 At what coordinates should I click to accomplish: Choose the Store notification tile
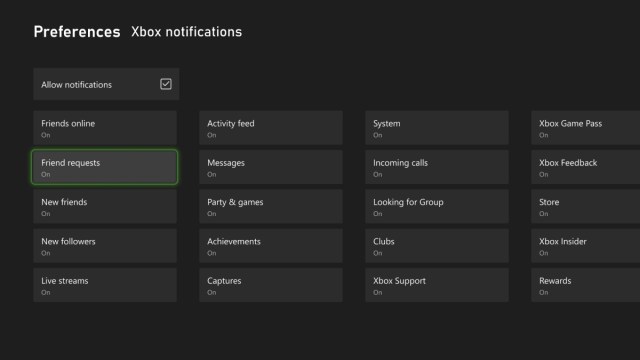click(x=586, y=206)
